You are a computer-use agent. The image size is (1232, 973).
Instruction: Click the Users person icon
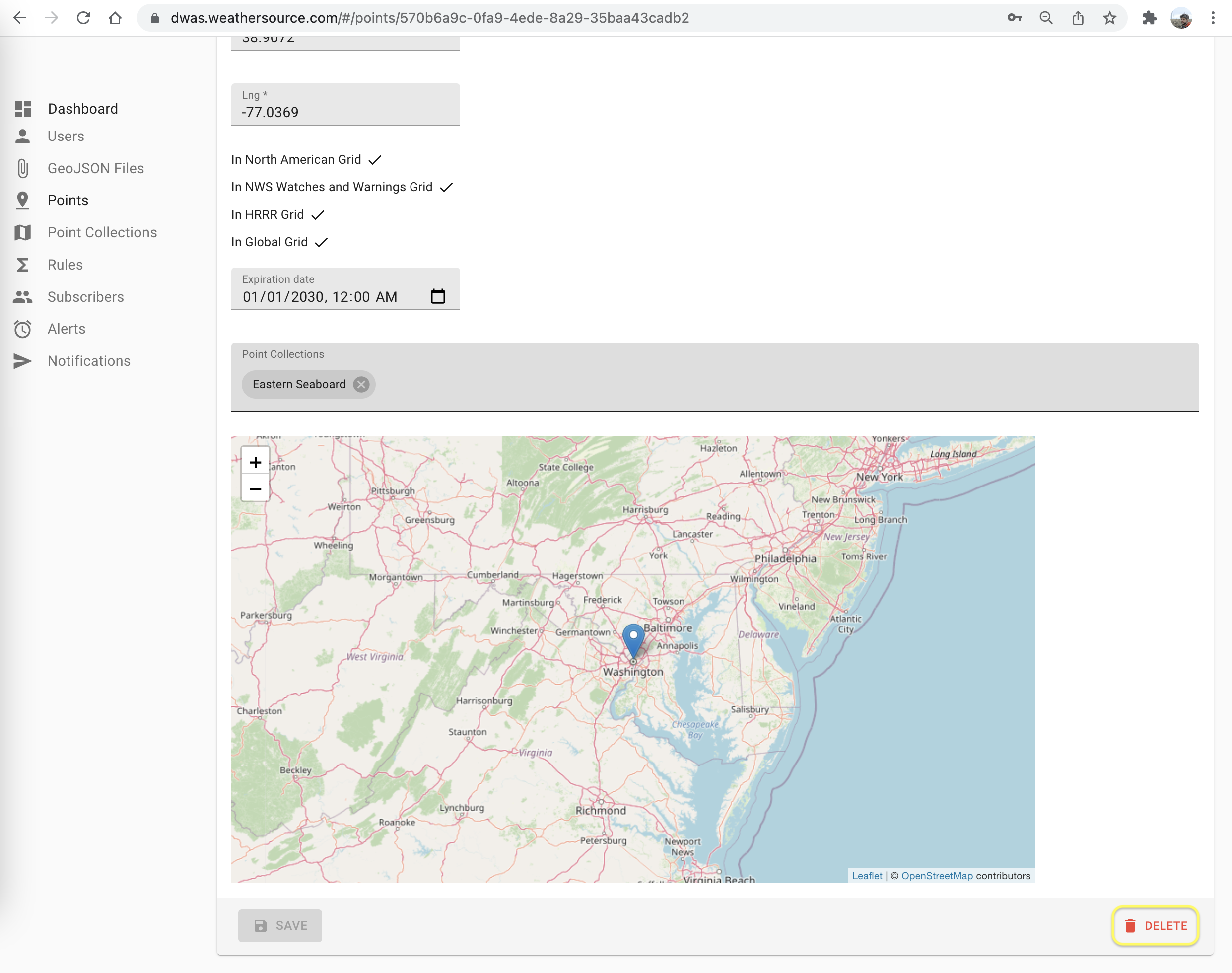click(x=23, y=136)
